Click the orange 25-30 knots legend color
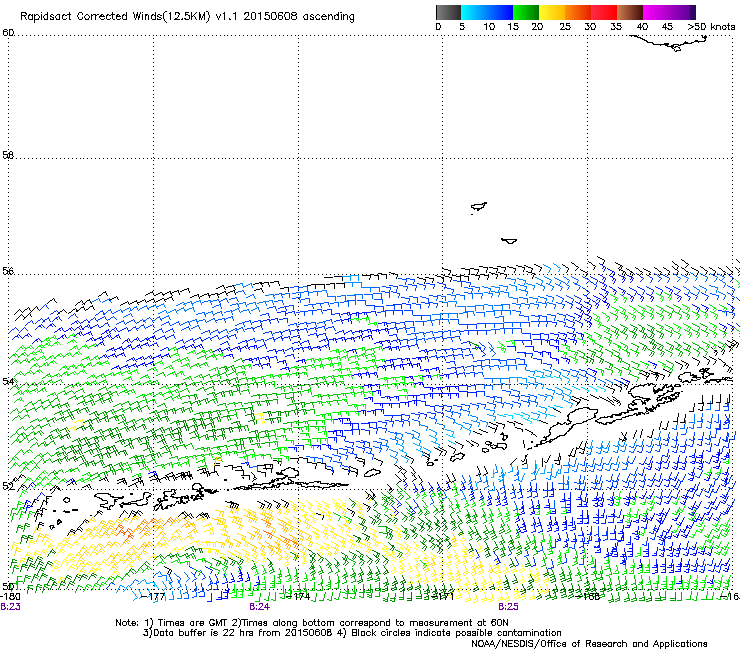 [578, 12]
